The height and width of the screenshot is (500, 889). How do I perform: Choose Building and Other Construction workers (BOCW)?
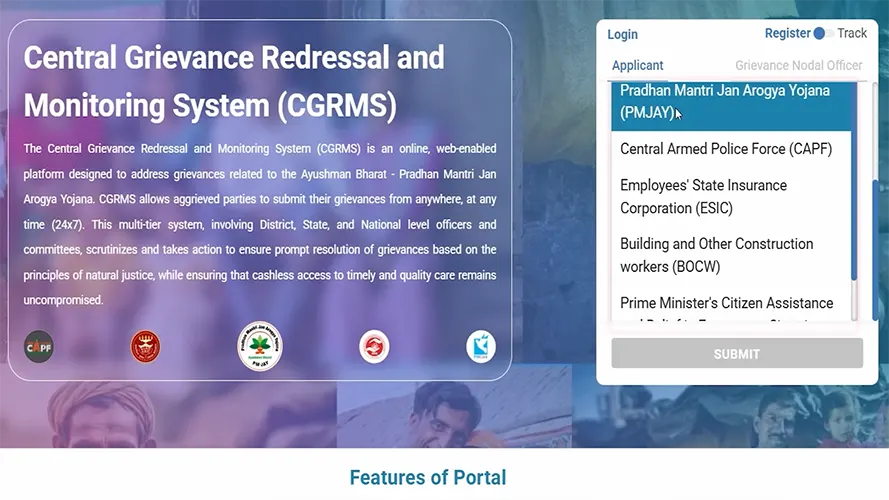tap(731, 255)
